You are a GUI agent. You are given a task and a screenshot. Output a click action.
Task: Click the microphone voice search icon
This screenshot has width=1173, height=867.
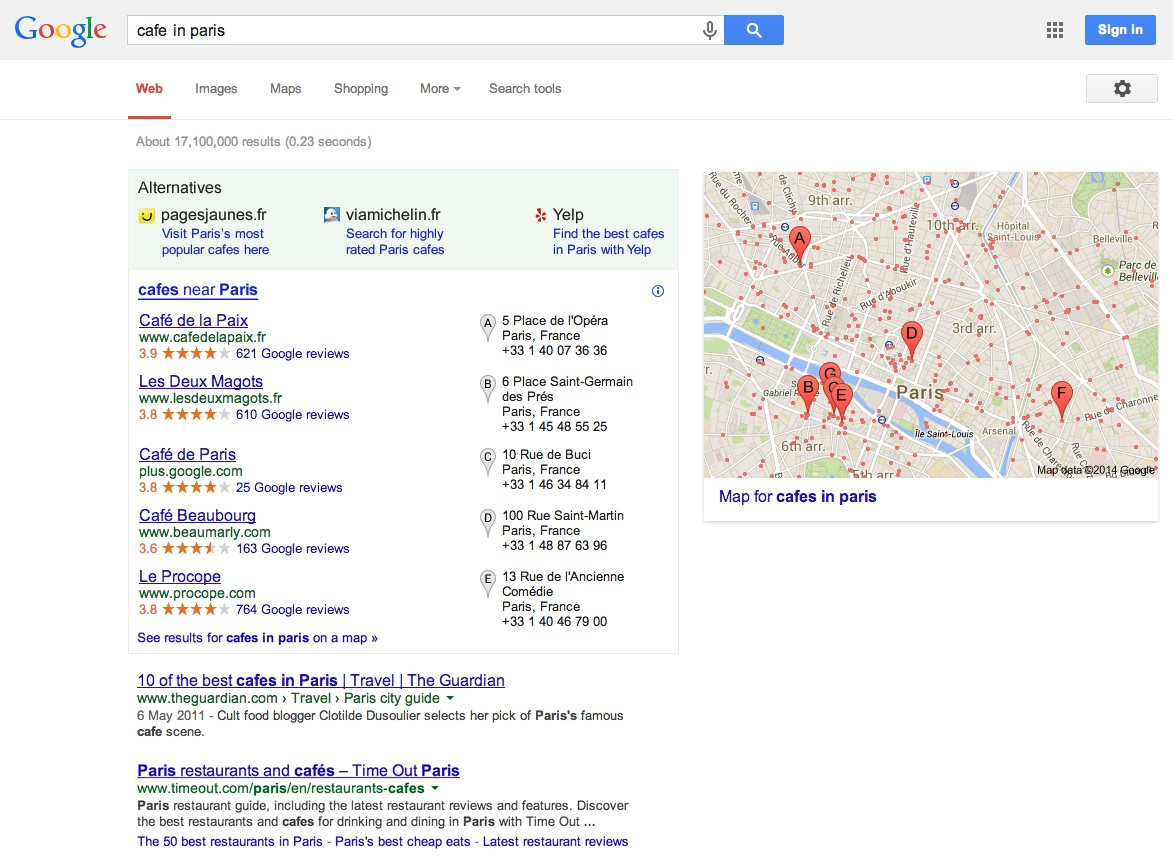[x=710, y=31]
